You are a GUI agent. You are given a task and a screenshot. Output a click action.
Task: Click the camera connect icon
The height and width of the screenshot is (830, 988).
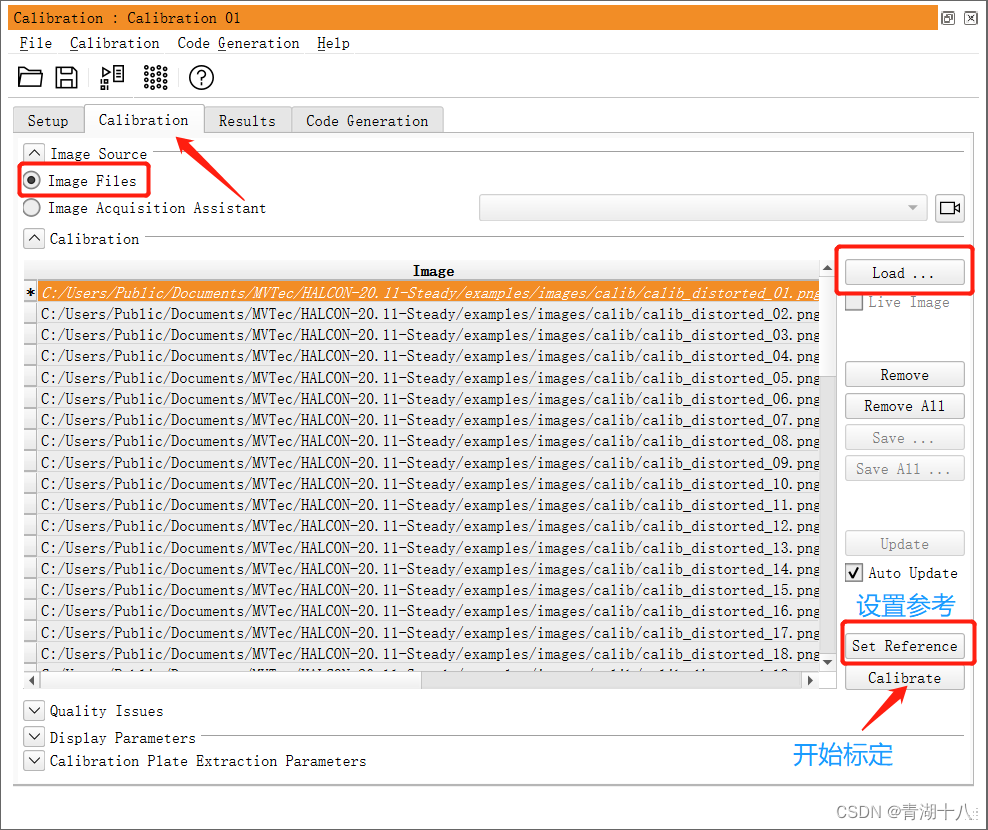coord(950,208)
